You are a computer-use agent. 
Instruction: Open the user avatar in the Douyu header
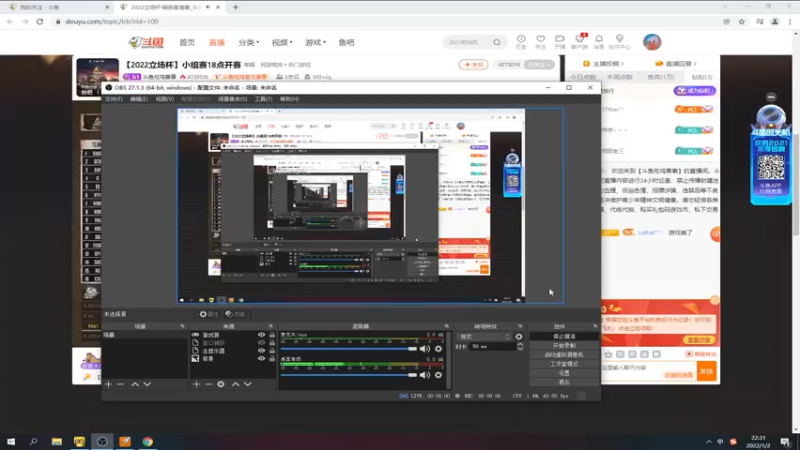(x=652, y=42)
